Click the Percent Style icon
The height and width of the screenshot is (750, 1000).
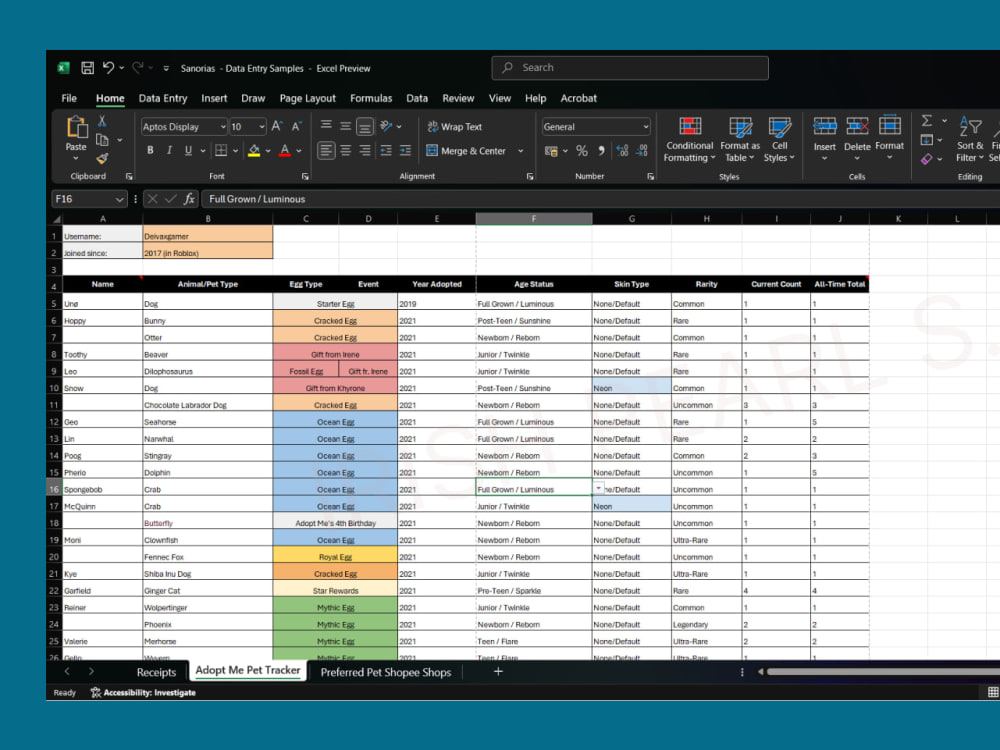tap(582, 151)
